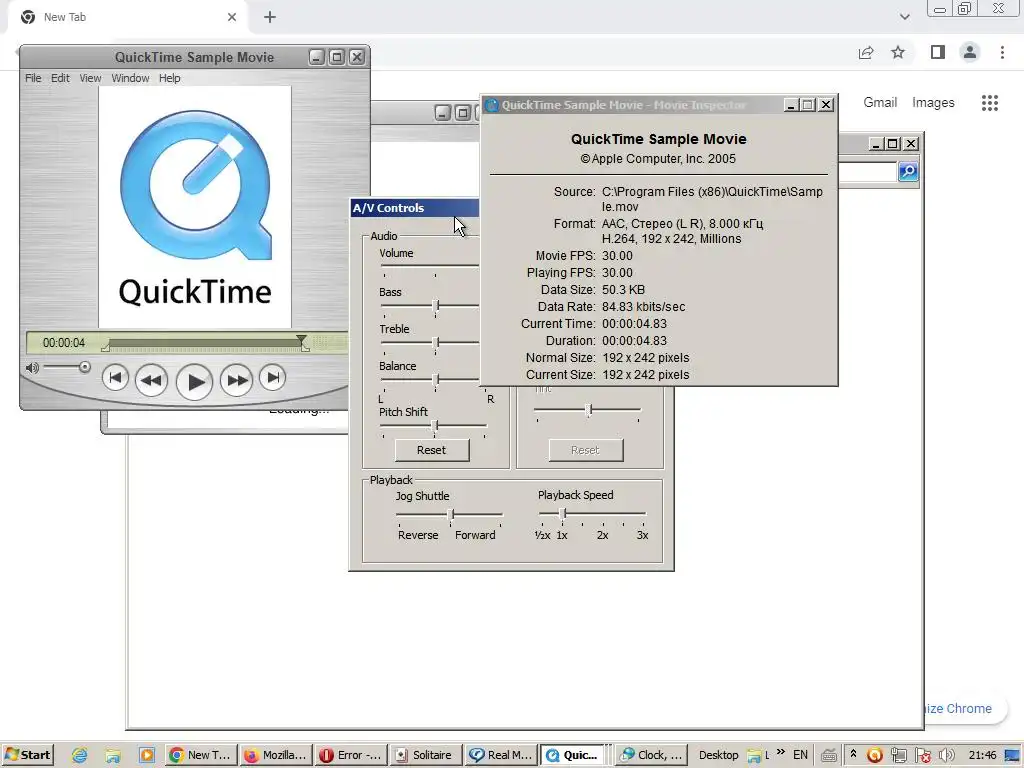The width and height of the screenshot is (1024, 768).
Task: Click the playhead marker on QuickTime timeline
Action: click(x=301, y=340)
